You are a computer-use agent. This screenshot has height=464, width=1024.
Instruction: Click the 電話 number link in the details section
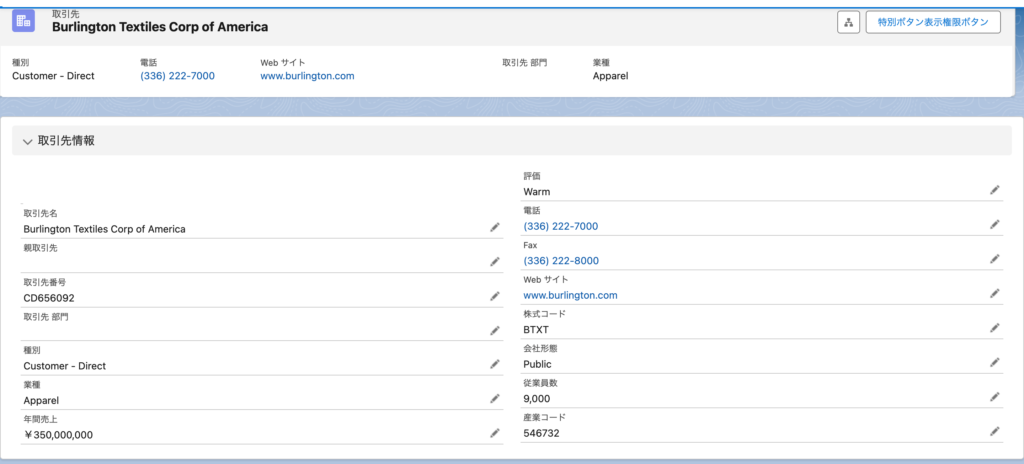pos(560,226)
